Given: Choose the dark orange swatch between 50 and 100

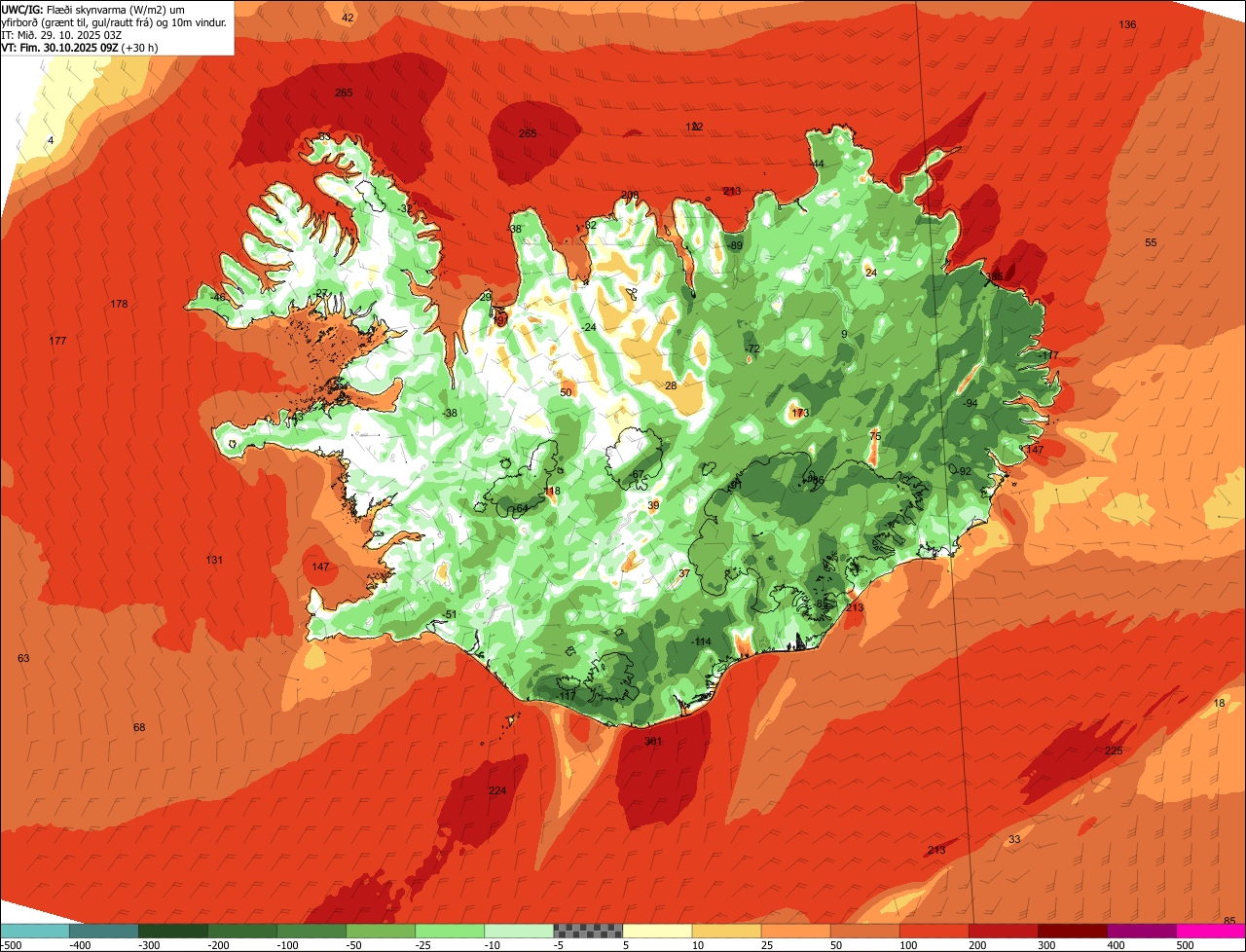Looking at the screenshot, I should (x=864, y=931).
